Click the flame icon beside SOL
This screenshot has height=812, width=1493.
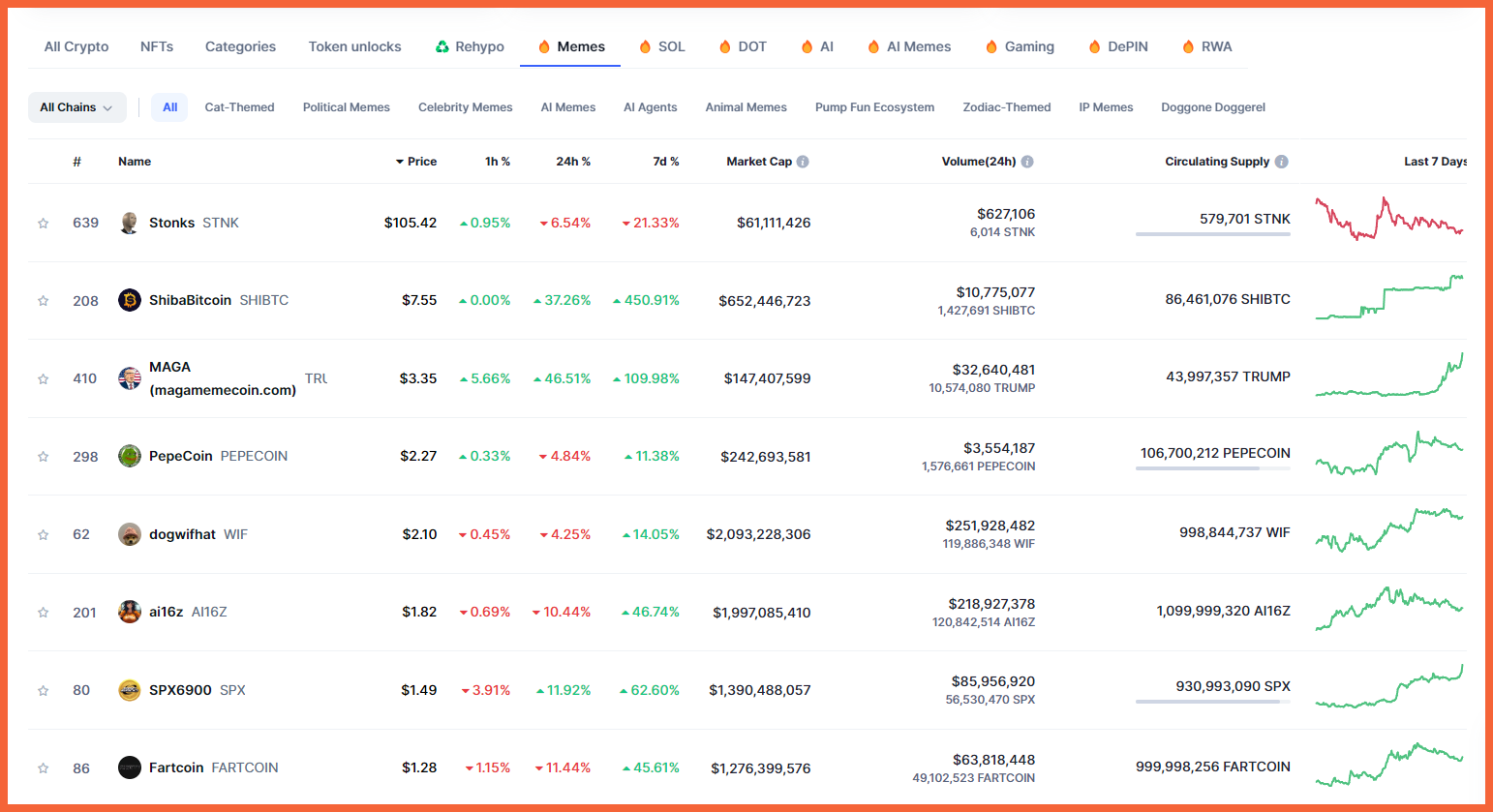(x=645, y=46)
